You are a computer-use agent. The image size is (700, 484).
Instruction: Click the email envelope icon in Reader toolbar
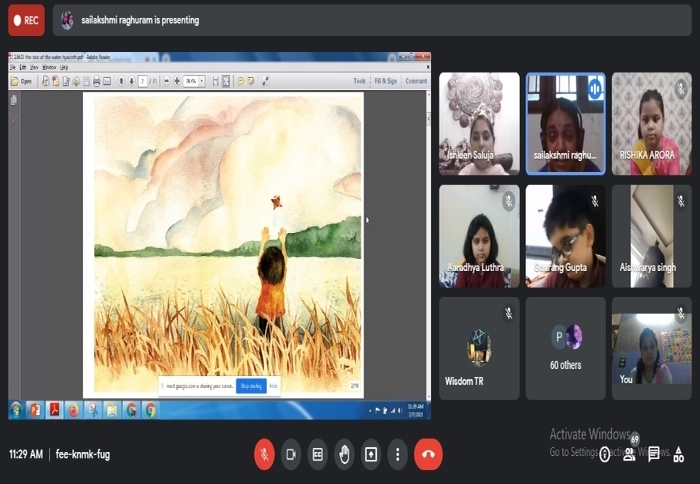pyautogui.click(x=107, y=81)
